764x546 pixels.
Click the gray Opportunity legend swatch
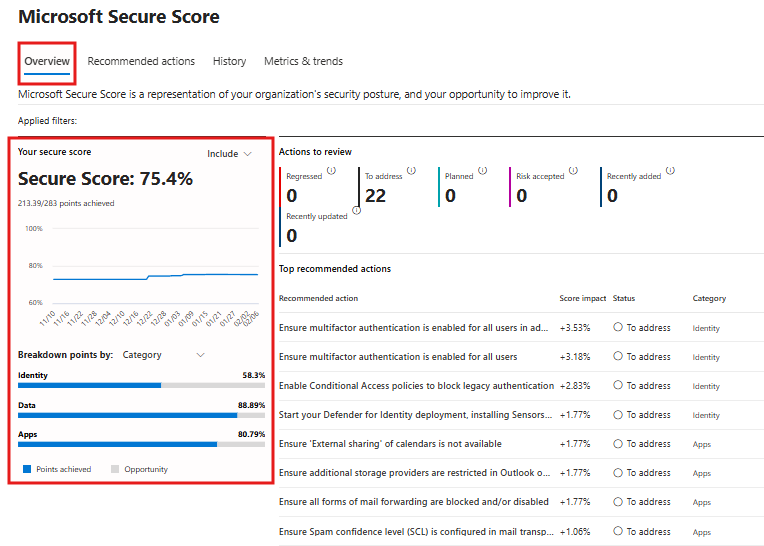tap(115, 469)
